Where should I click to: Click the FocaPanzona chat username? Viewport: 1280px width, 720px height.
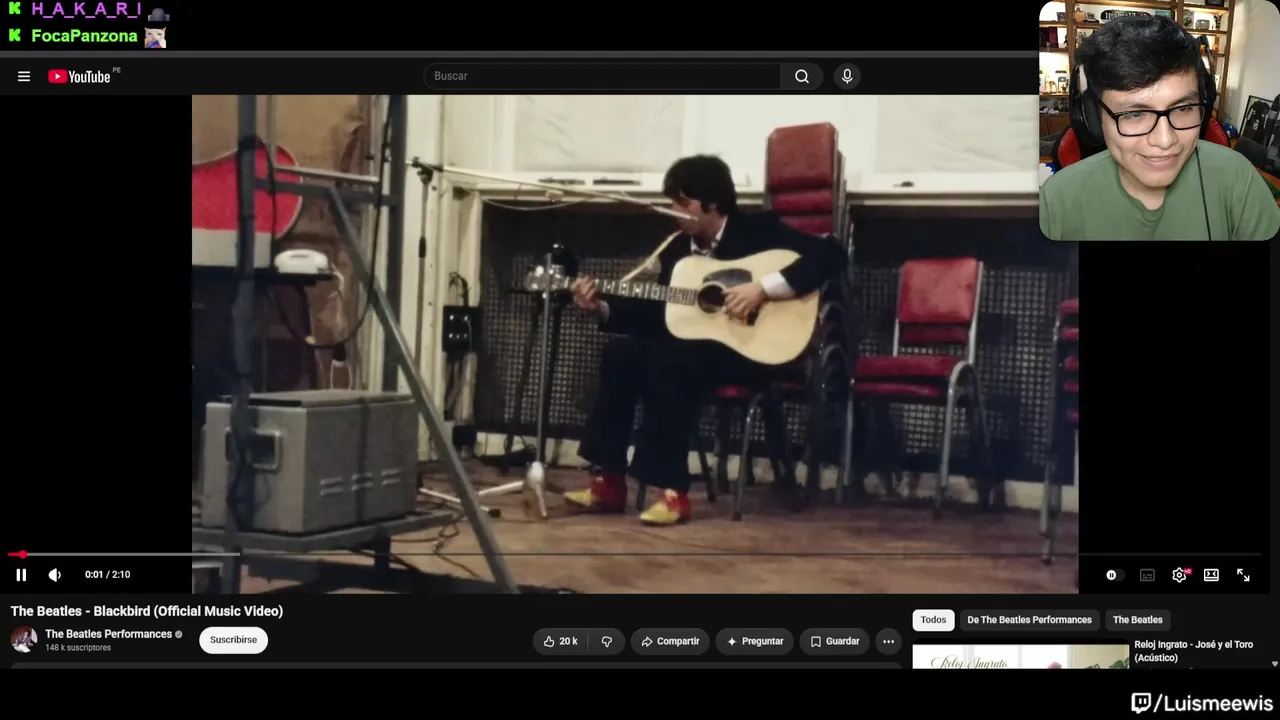(84, 36)
